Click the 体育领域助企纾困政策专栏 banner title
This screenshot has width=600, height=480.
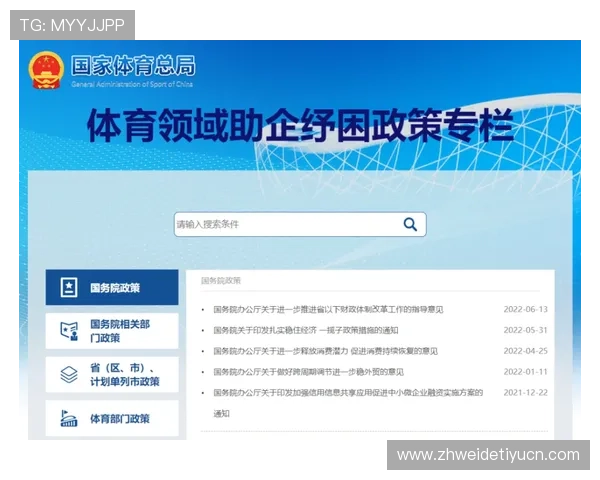(x=300, y=125)
